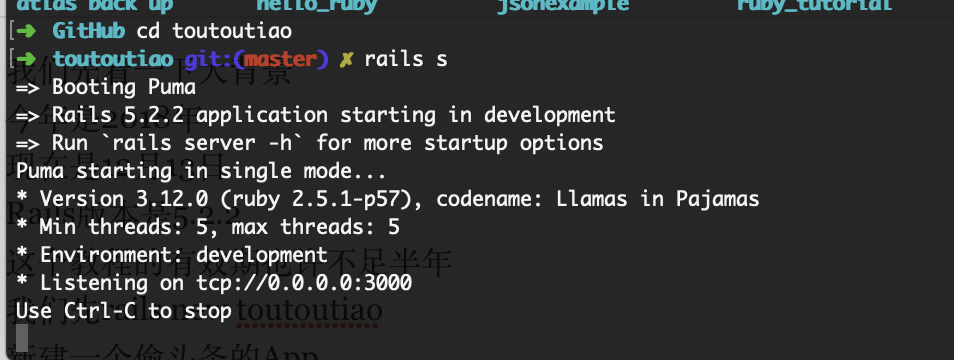Click the hello_ruby directory name
Screen dimensions: 954x360
316,5
